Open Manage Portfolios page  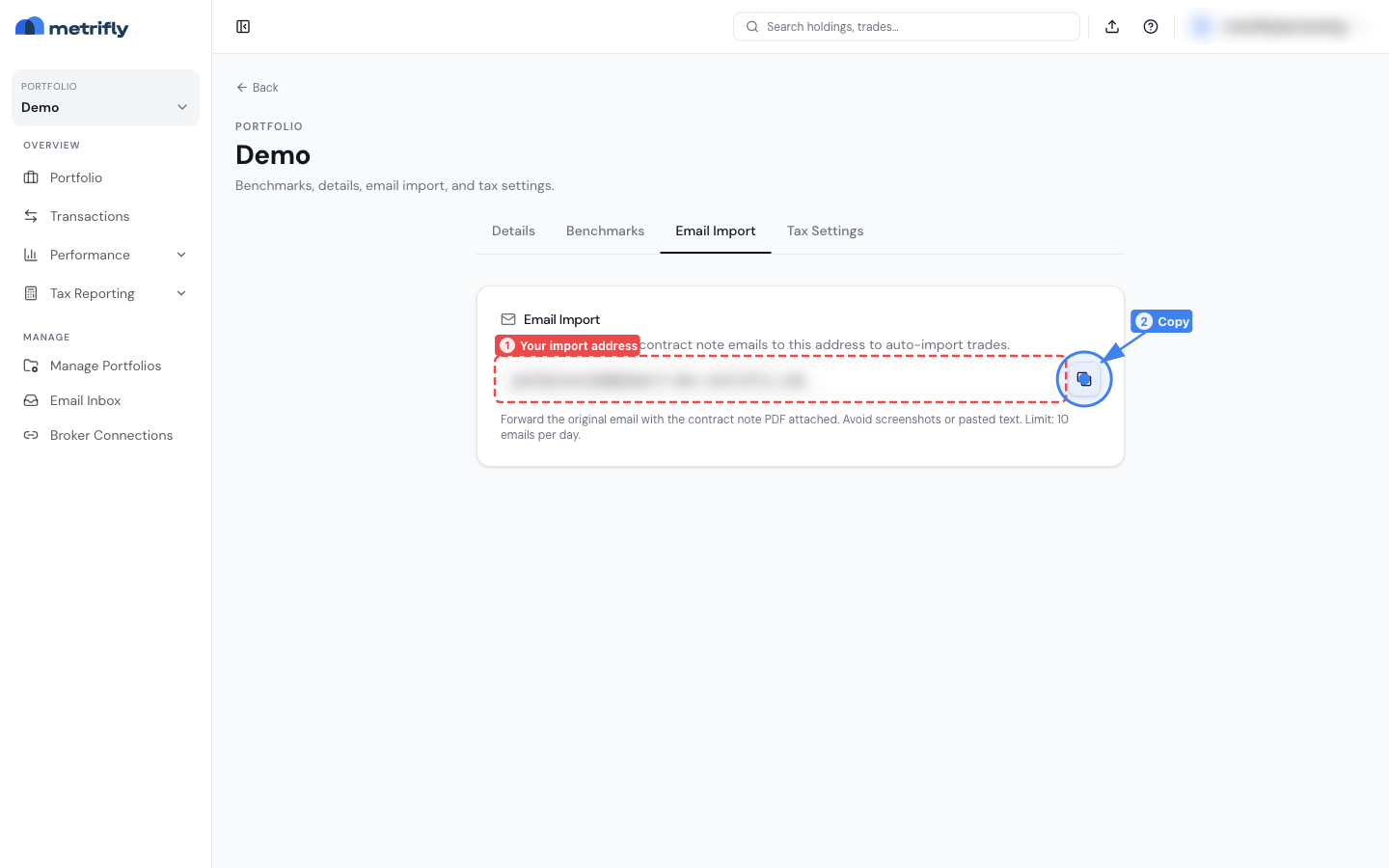click(105, 366)
